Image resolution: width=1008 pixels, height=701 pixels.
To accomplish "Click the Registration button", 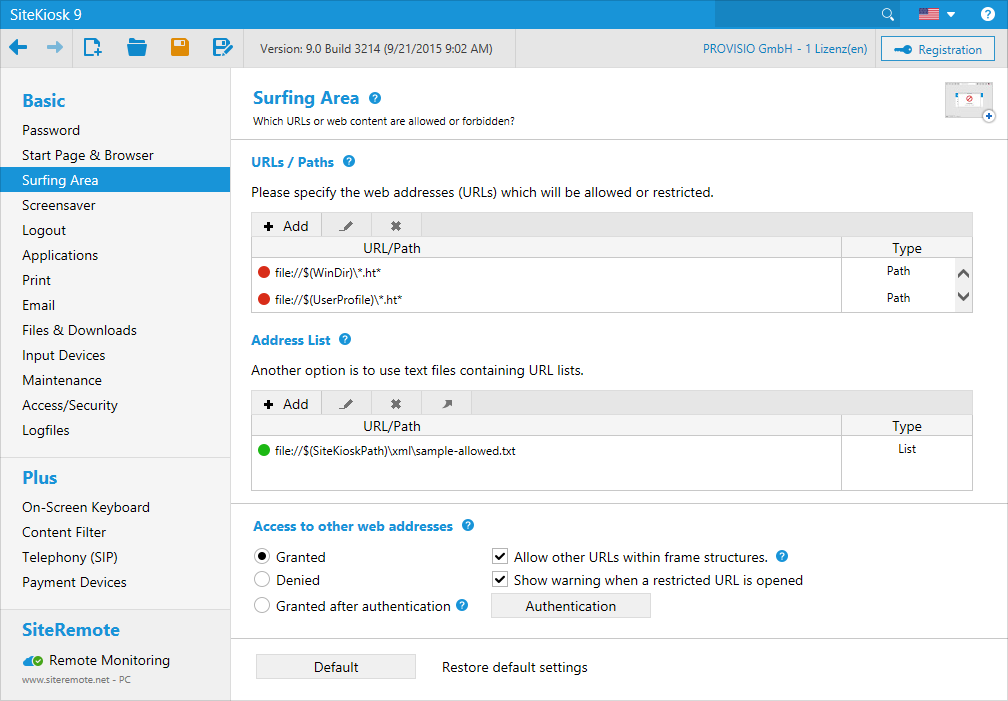I will 937,50.
